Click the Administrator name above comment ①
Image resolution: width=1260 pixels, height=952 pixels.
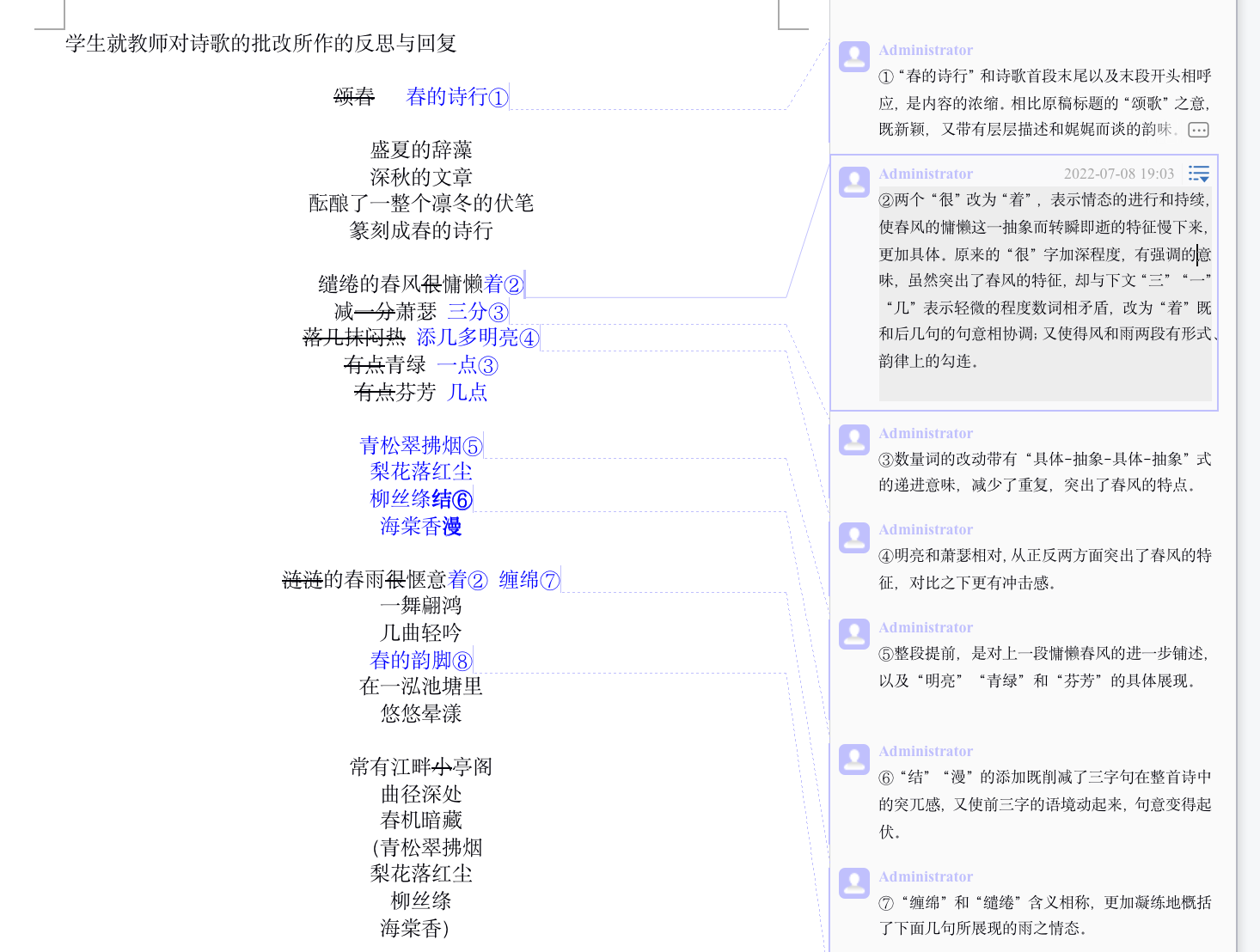click(926, 50)
